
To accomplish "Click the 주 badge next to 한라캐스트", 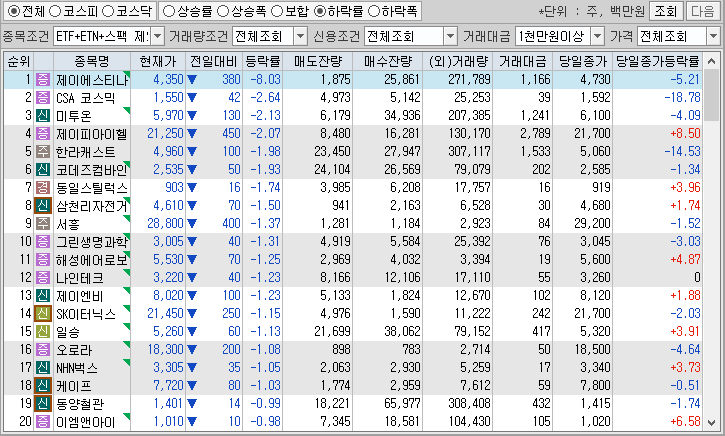I will pos(43,152).
